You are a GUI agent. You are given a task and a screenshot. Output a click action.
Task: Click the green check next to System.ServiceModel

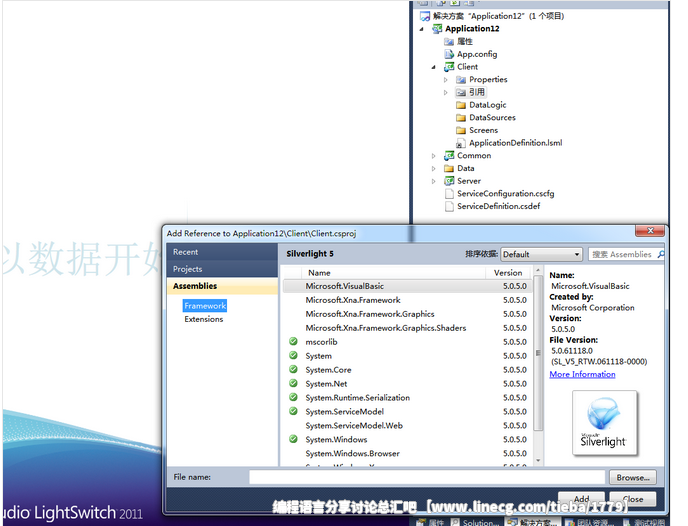tap(294, 411)
